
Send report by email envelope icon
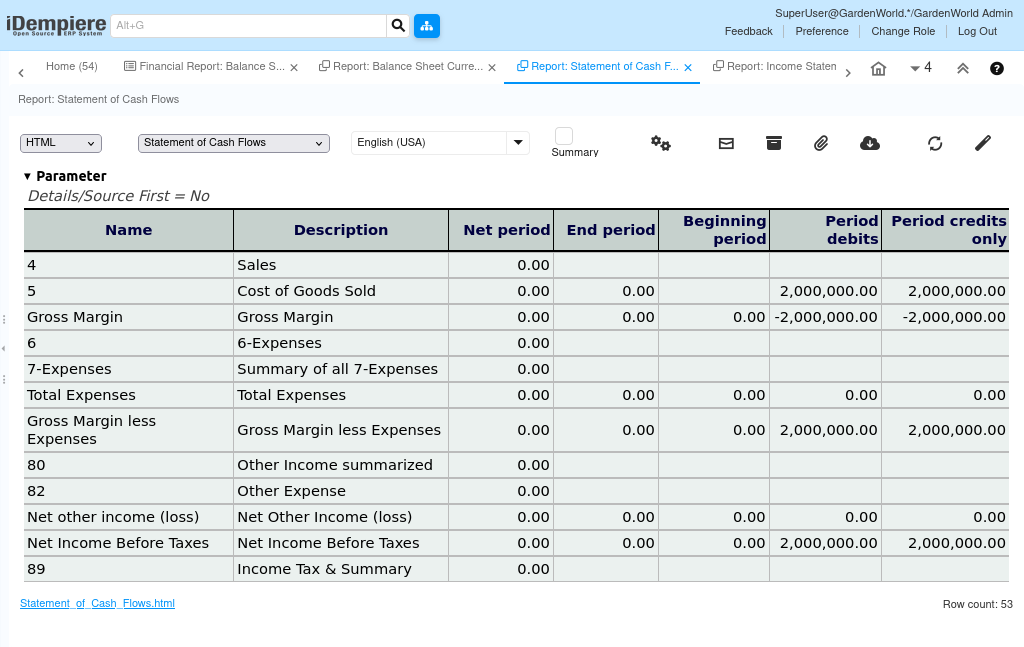pyautogui.click(x=726, y=143)
